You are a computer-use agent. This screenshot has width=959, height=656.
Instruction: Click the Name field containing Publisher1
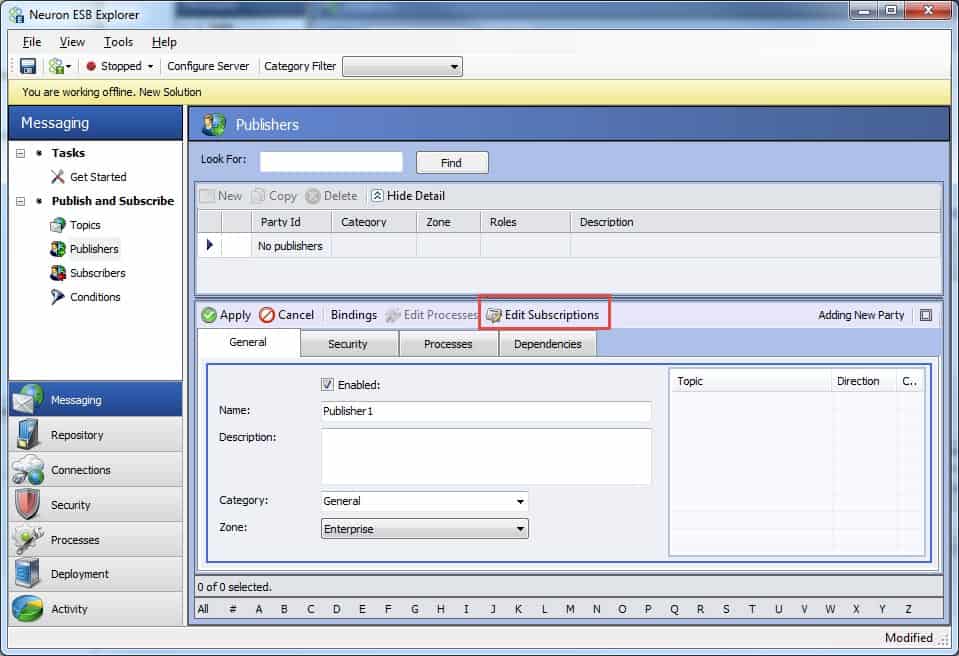[486, 411]
